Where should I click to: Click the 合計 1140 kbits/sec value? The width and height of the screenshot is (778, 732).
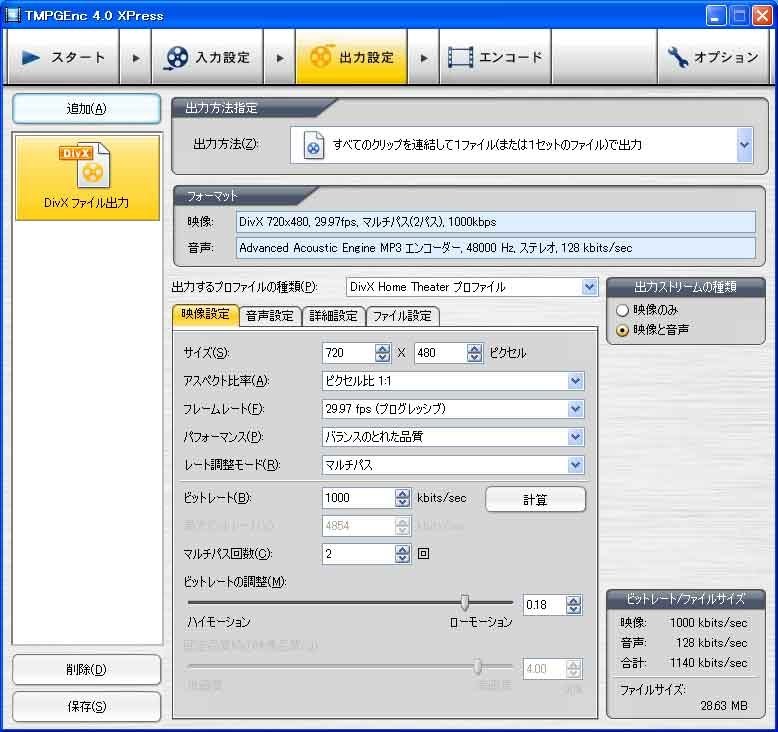[x=708, y=663]
